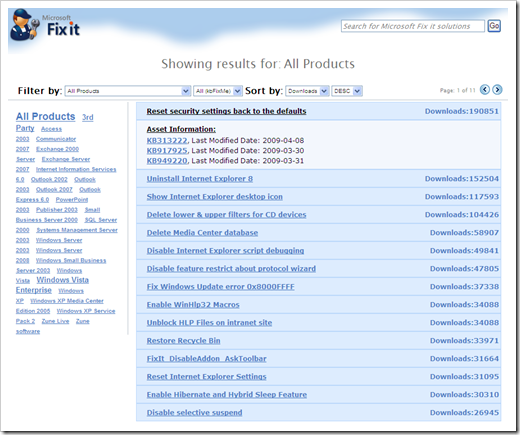The width and height of the screenshot is (520, 435).
Task: Open Restore Recycle Bin fix
Action: [x=184, y=341]
